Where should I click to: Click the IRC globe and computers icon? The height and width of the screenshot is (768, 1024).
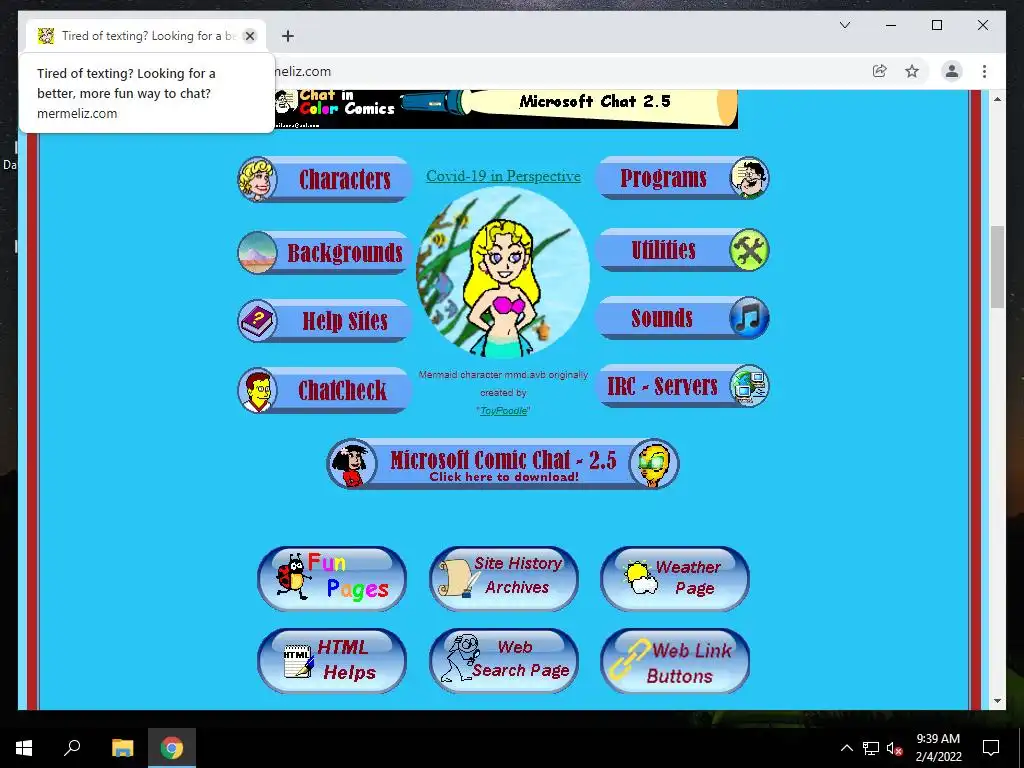coord(749,386)
